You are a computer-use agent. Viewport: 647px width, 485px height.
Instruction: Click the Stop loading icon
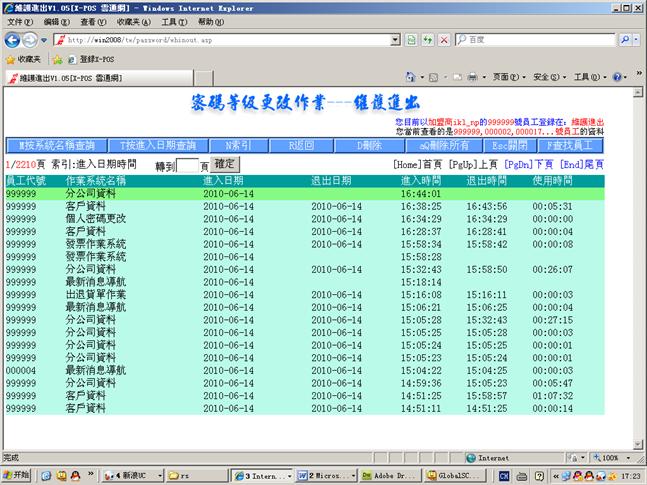pos(443,40)
